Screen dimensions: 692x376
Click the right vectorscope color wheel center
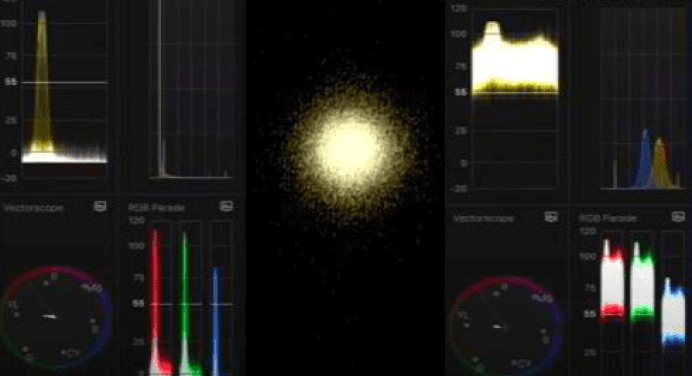point(499,327)
